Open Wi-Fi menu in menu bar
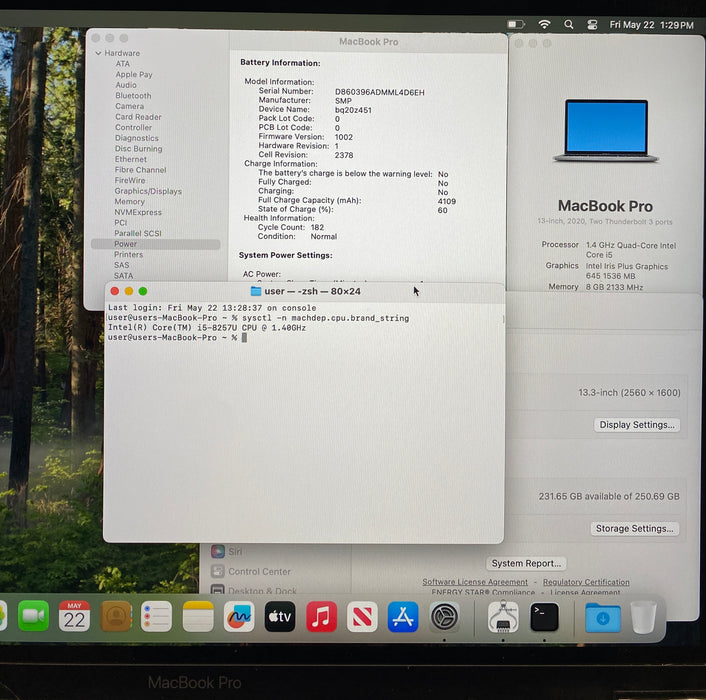This screenshot has height=700, width=706. click(544, 24)
